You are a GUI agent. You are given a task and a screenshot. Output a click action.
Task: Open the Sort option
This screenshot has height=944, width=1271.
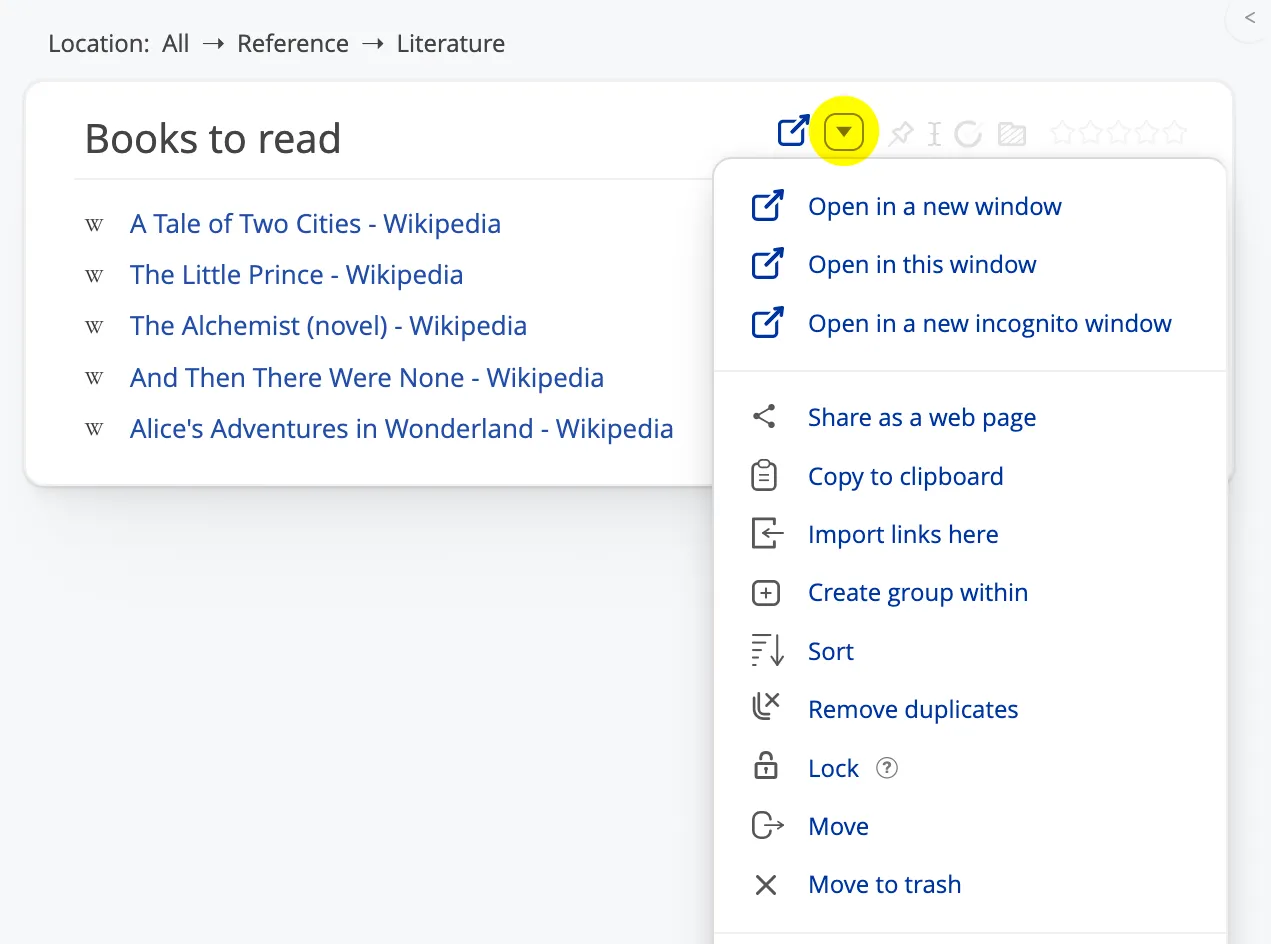click(x=830, y=652)
